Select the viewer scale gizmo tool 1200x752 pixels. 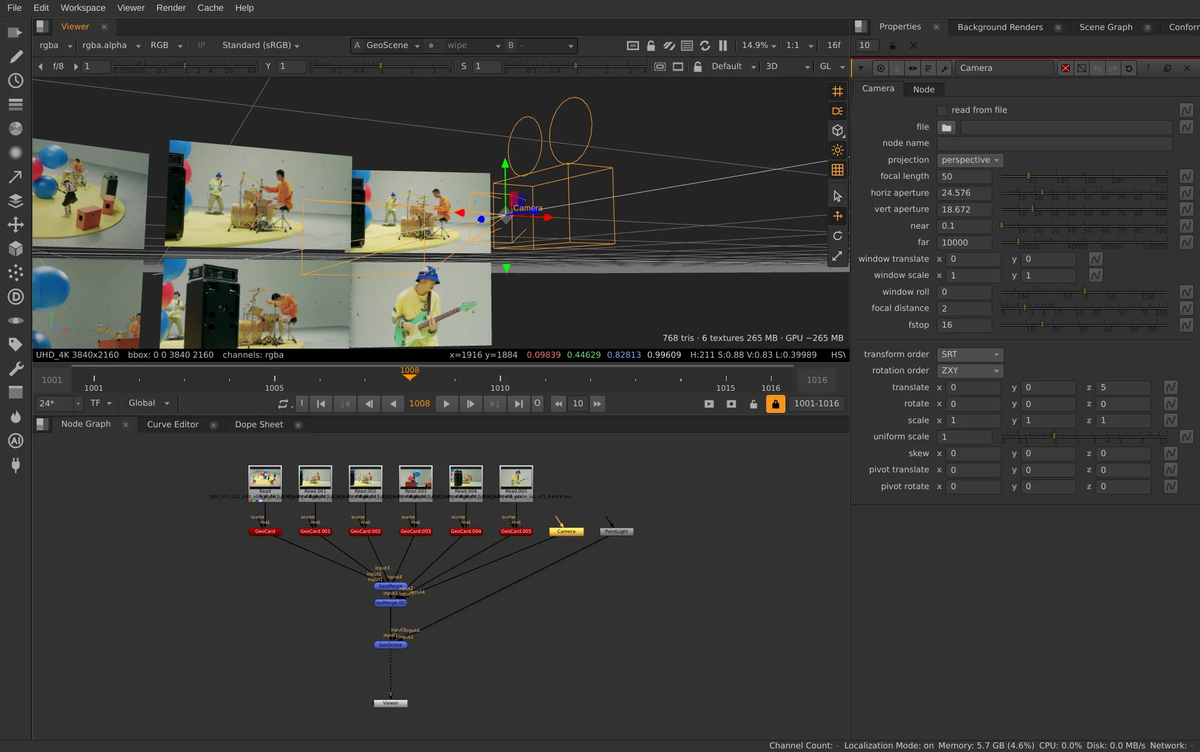click(x=838, y=256)
